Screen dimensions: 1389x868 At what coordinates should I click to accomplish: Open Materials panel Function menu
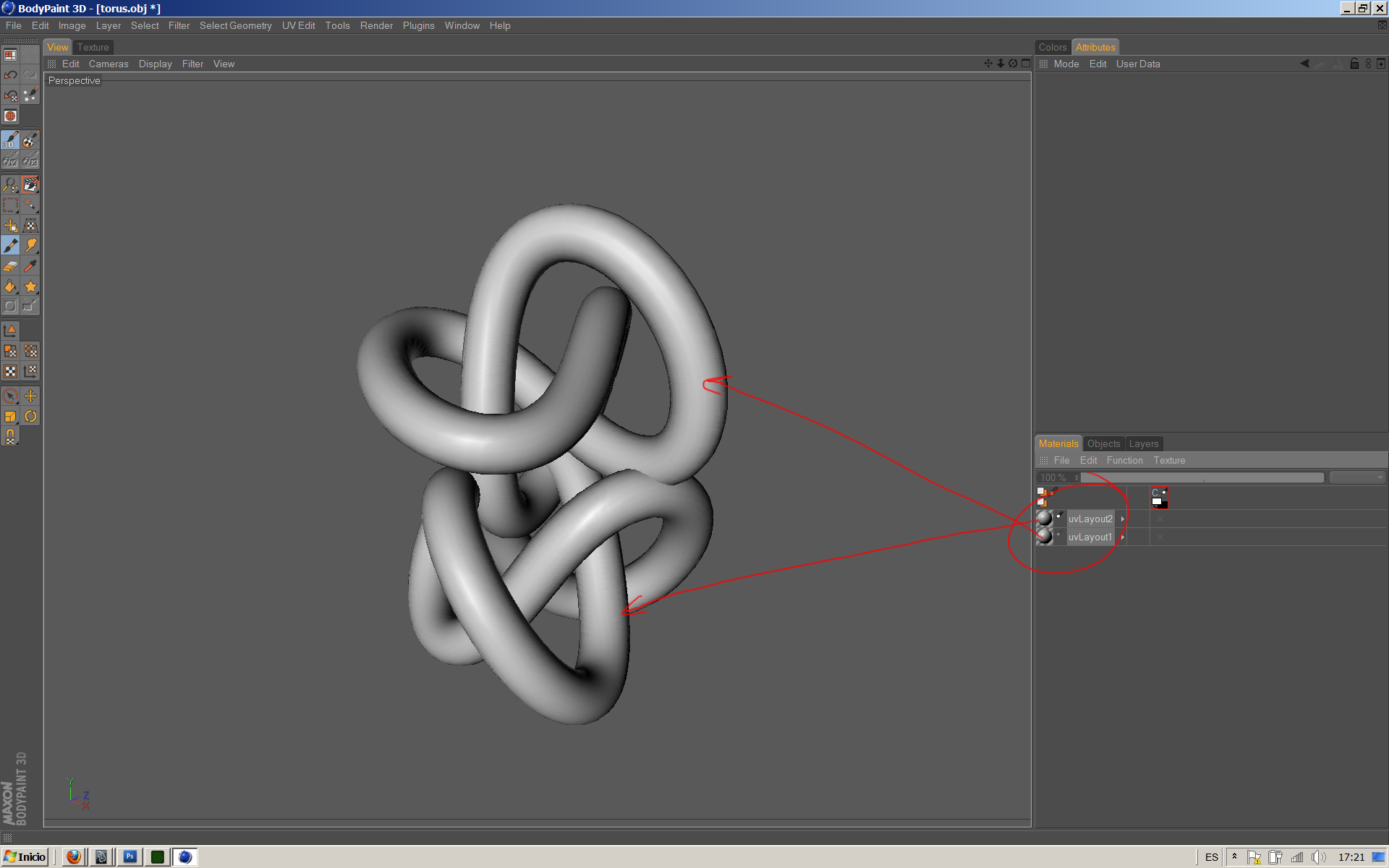point(1124,460)
